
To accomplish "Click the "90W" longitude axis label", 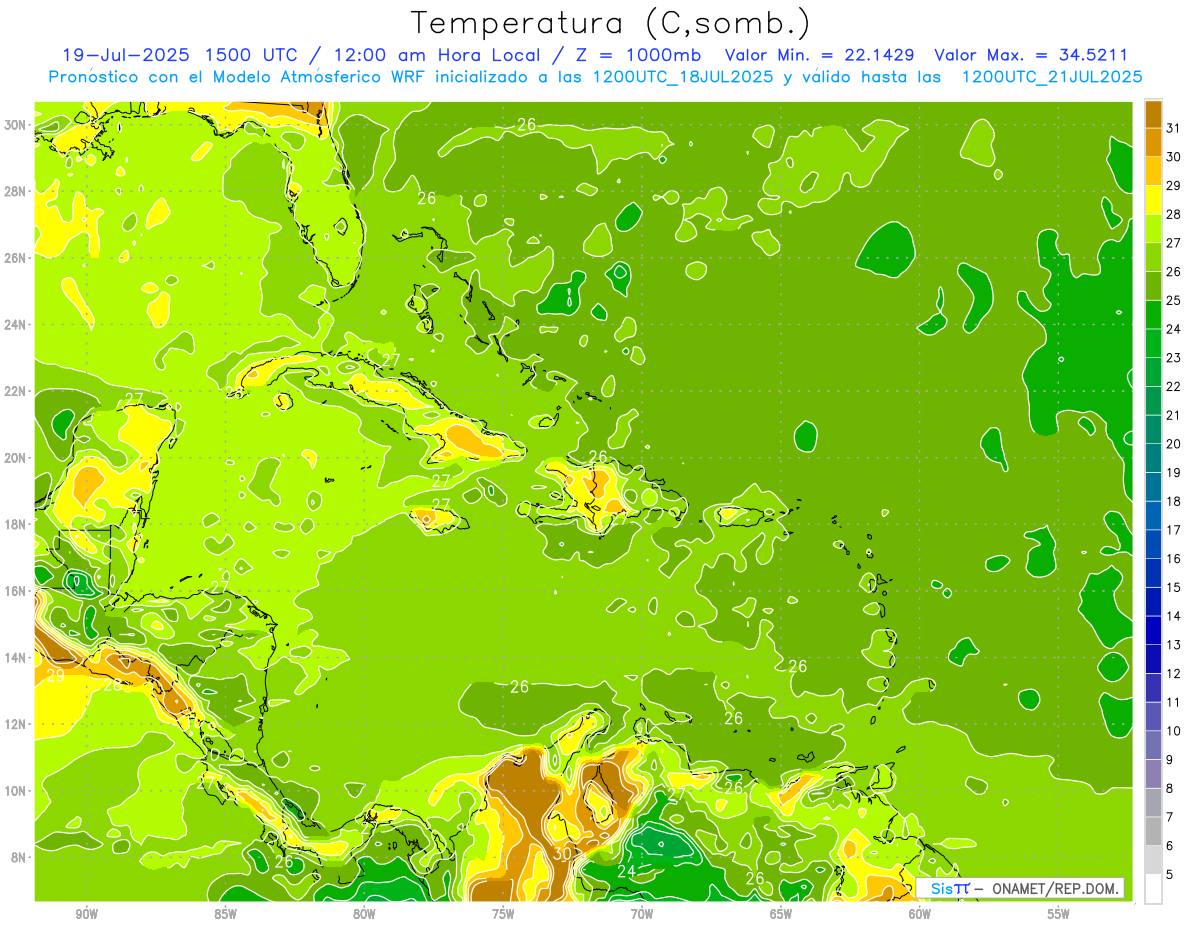I will pyautogui.click(x=86, y=914).
